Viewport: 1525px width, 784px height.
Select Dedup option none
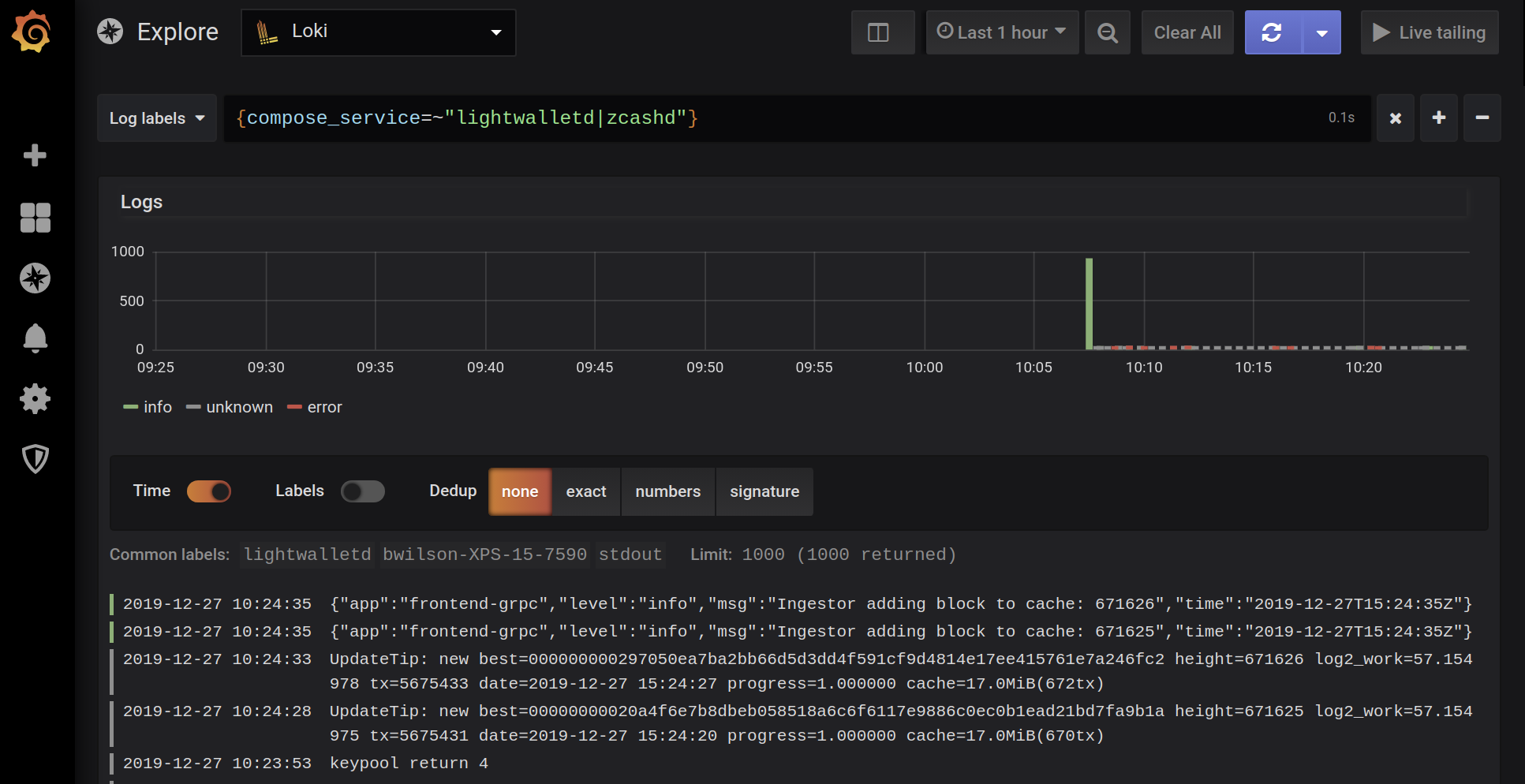[x=520, y=491]
